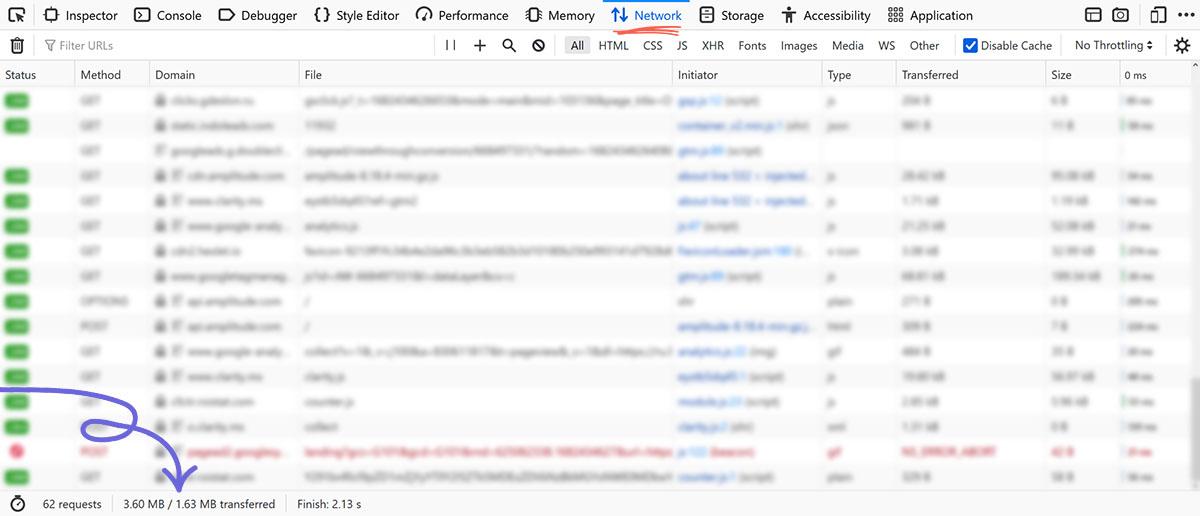
Task: Open the Console tab
Action: click(168, 15)
